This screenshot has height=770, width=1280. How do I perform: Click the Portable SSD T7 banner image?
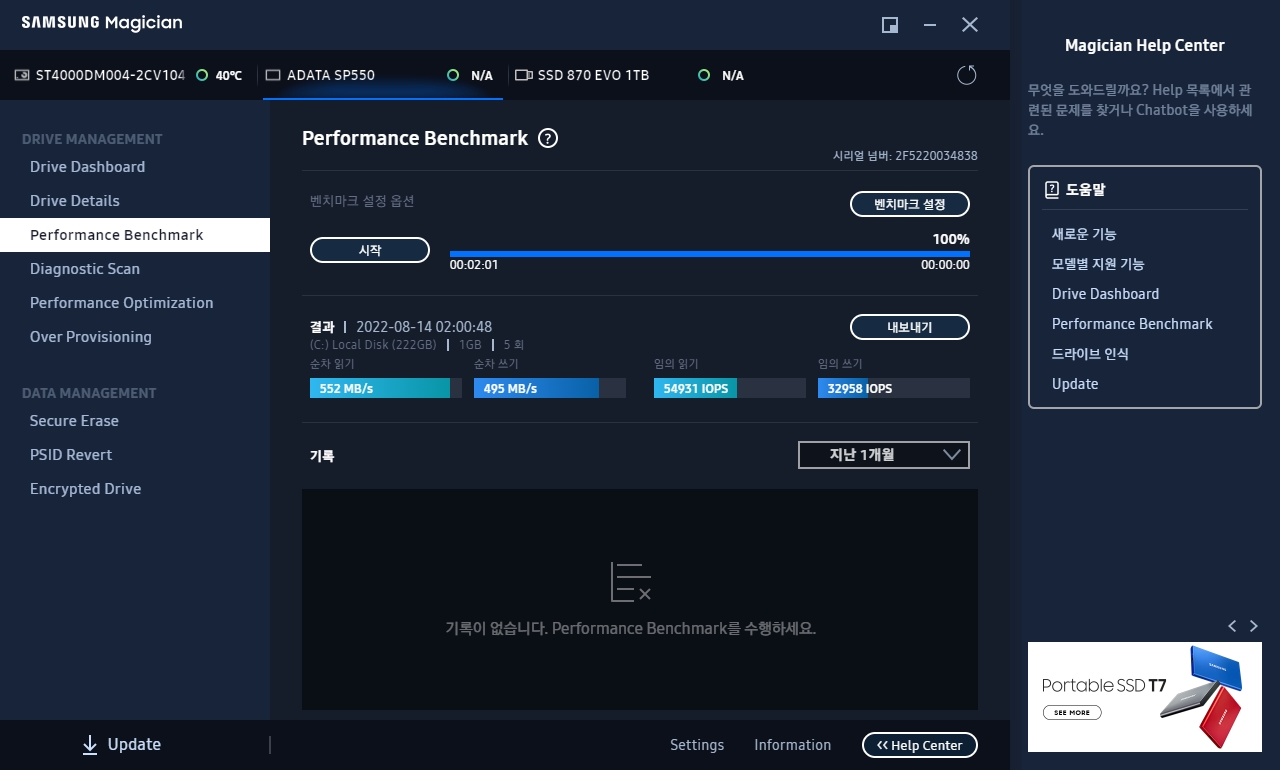pos(1145,697)
